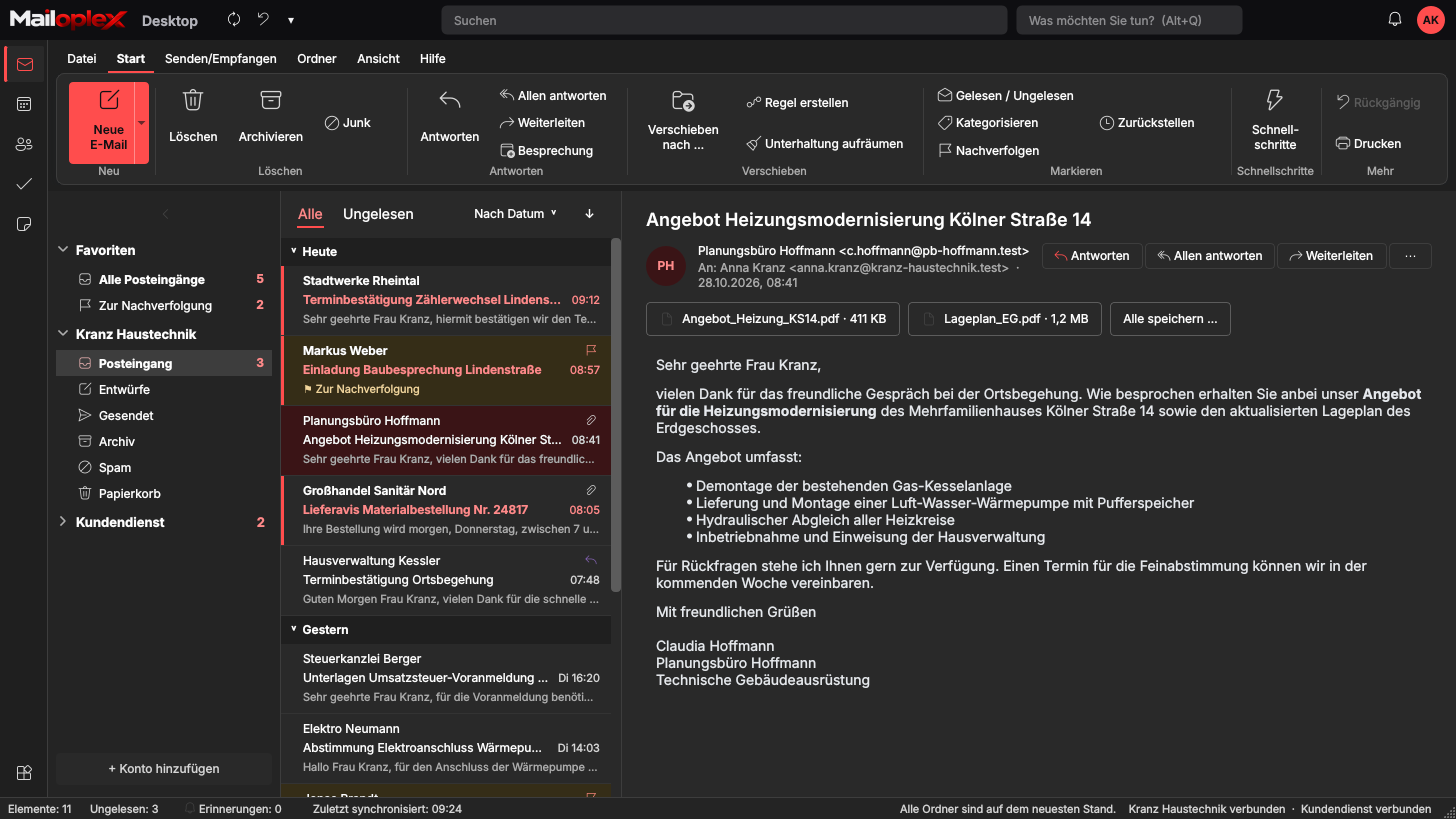Toggle Gelesen / Ungelesen status
The height and width of the screenshot is (819, 1456).
pyautogui.click(x=1005, y=96)
